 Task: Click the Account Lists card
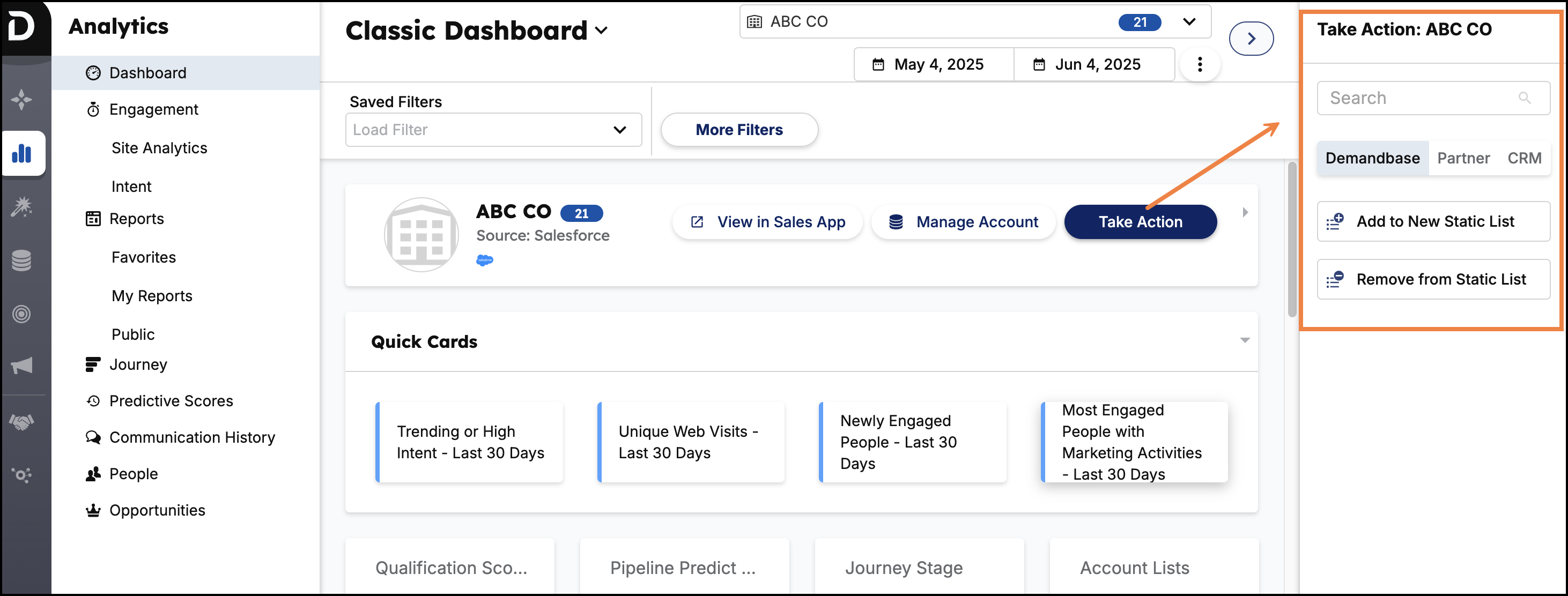(x=1154, y=566)
